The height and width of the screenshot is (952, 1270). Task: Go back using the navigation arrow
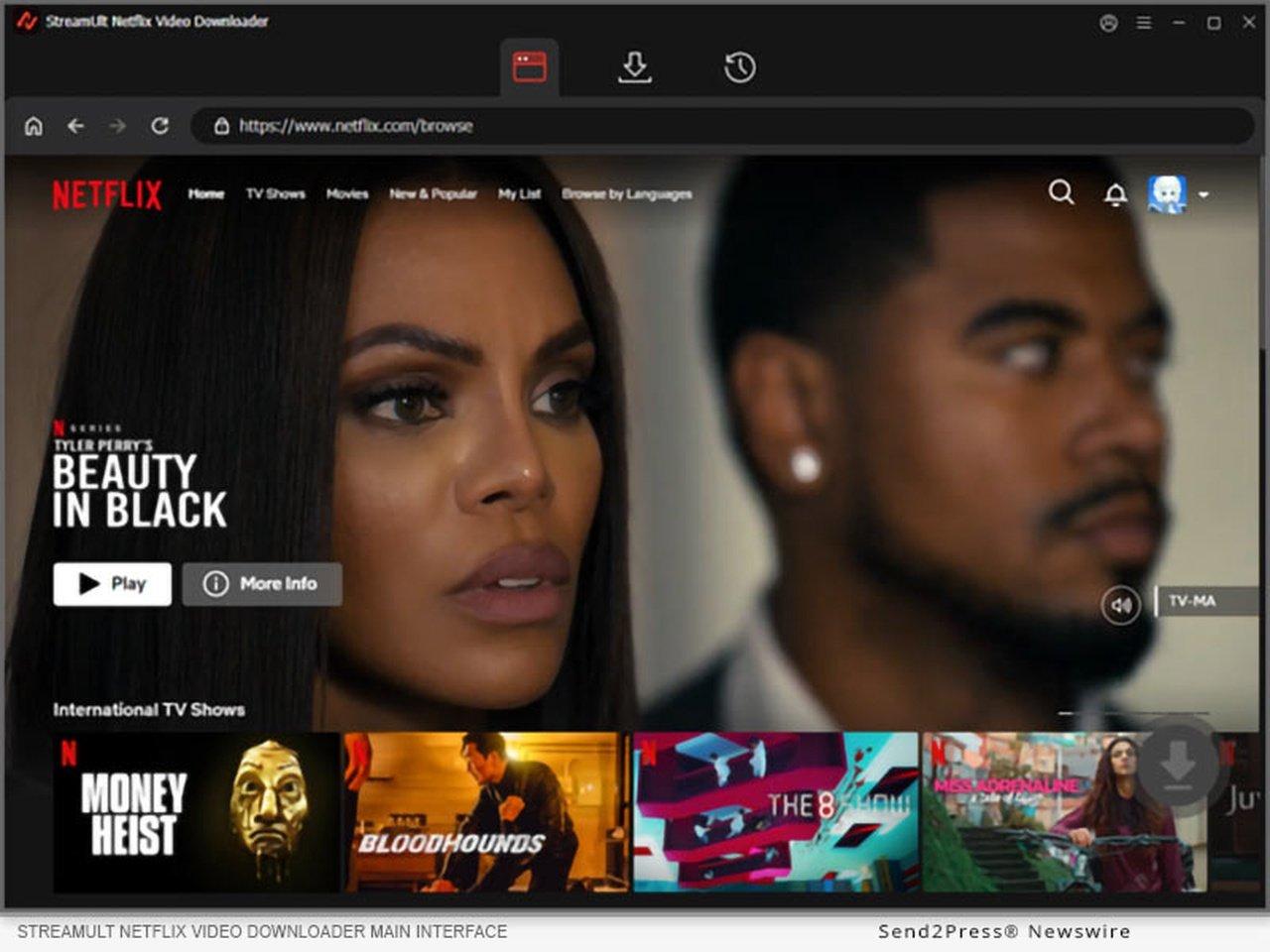pyautogui.click(x=75, y=126)
